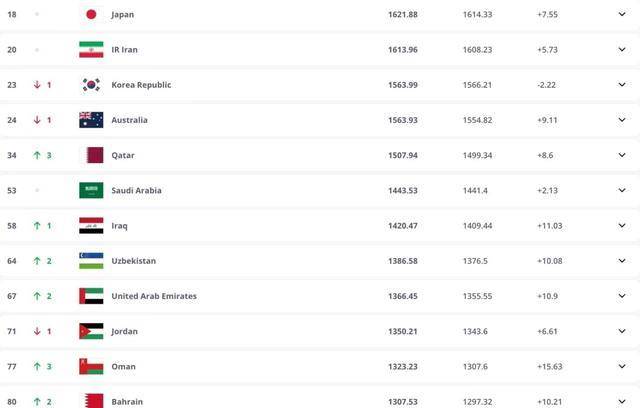Expand the Korea Republic row chevron
The image size is (640, 408).
point(621,85)
